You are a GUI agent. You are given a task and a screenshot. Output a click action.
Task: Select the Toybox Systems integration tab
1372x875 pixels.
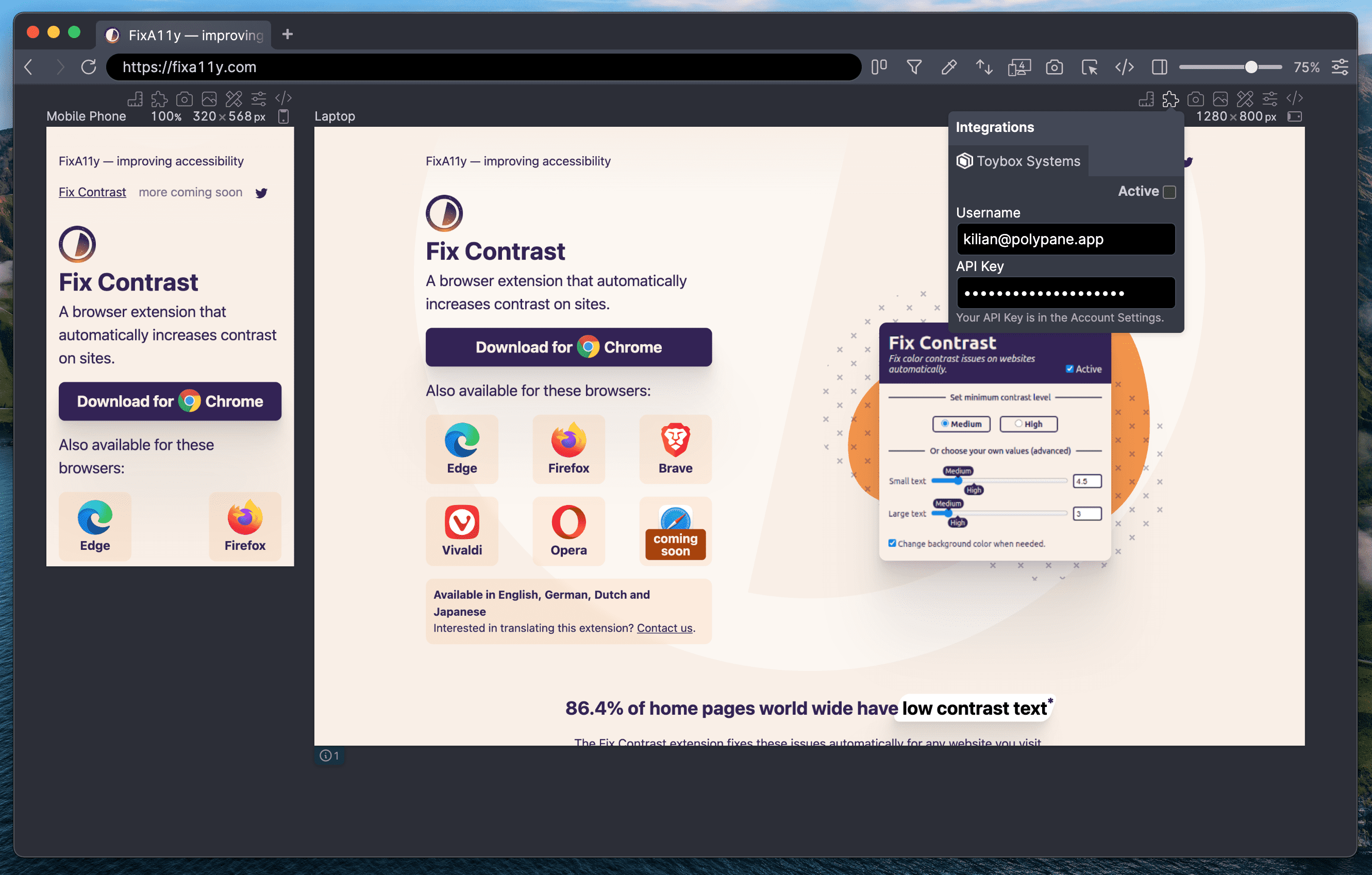click(x=1018, y=161)
